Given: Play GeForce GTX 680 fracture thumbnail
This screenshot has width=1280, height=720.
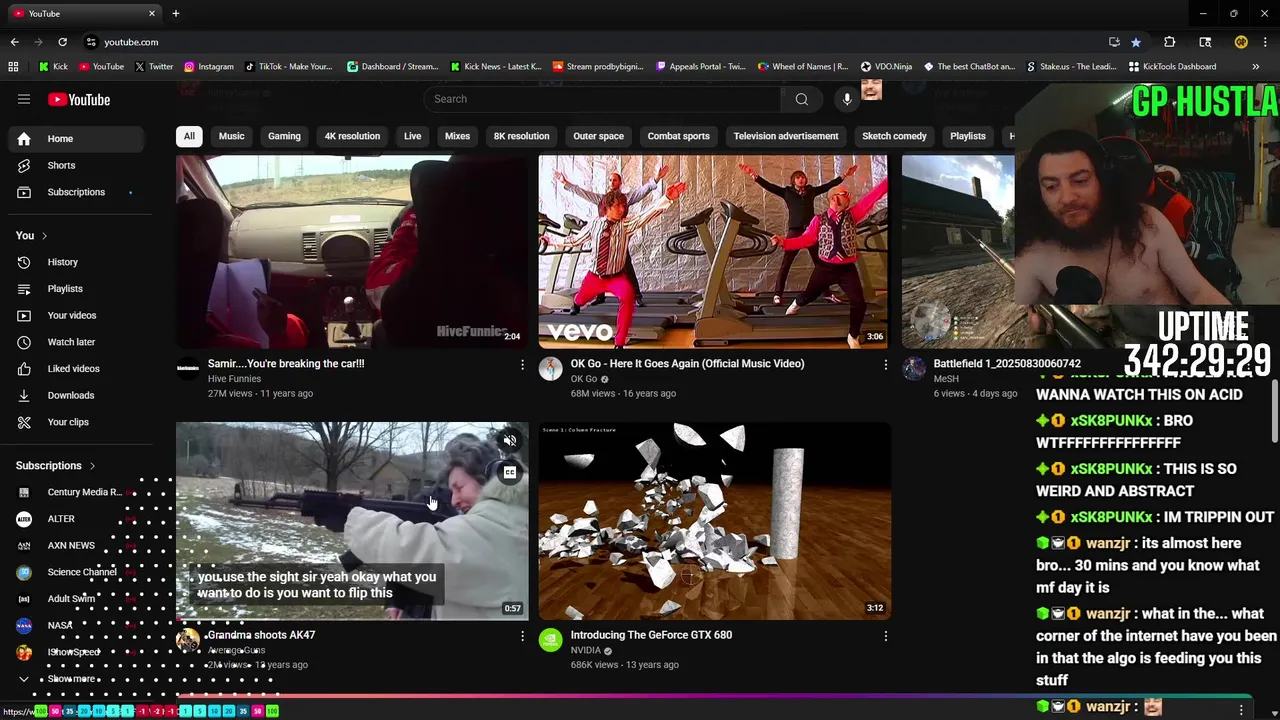Looking at the screenshot, I should pyautogui.click(x=714, y=521).
